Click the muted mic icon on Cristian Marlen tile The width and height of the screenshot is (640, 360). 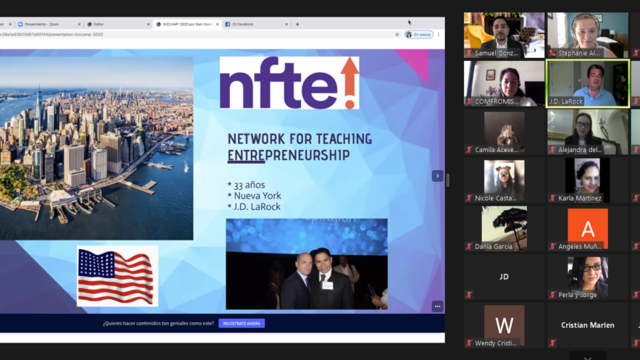[x=553, y=343]
